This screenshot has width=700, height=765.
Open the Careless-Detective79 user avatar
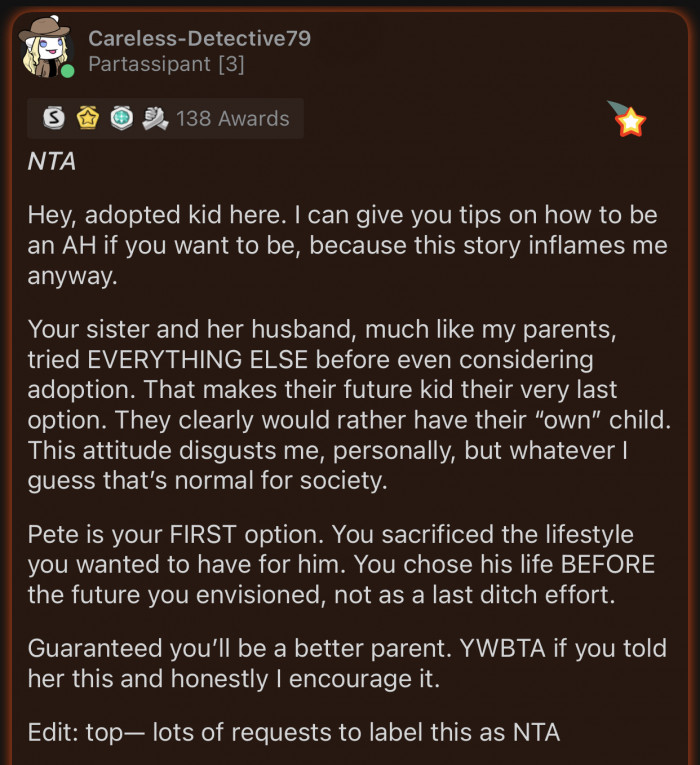[x=46, y=46]
